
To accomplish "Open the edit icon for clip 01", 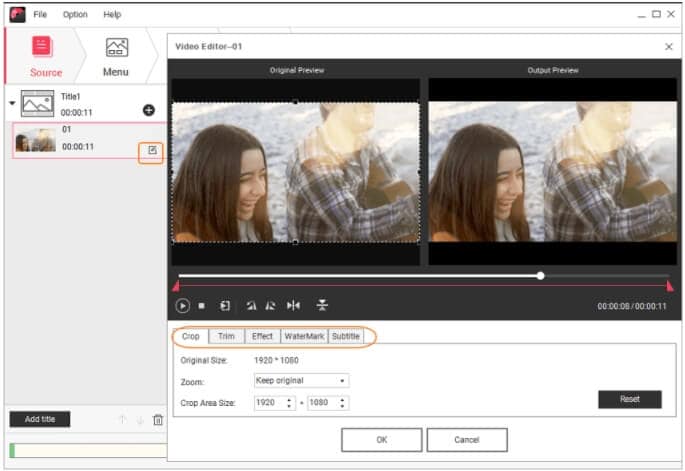I will 152,151.
